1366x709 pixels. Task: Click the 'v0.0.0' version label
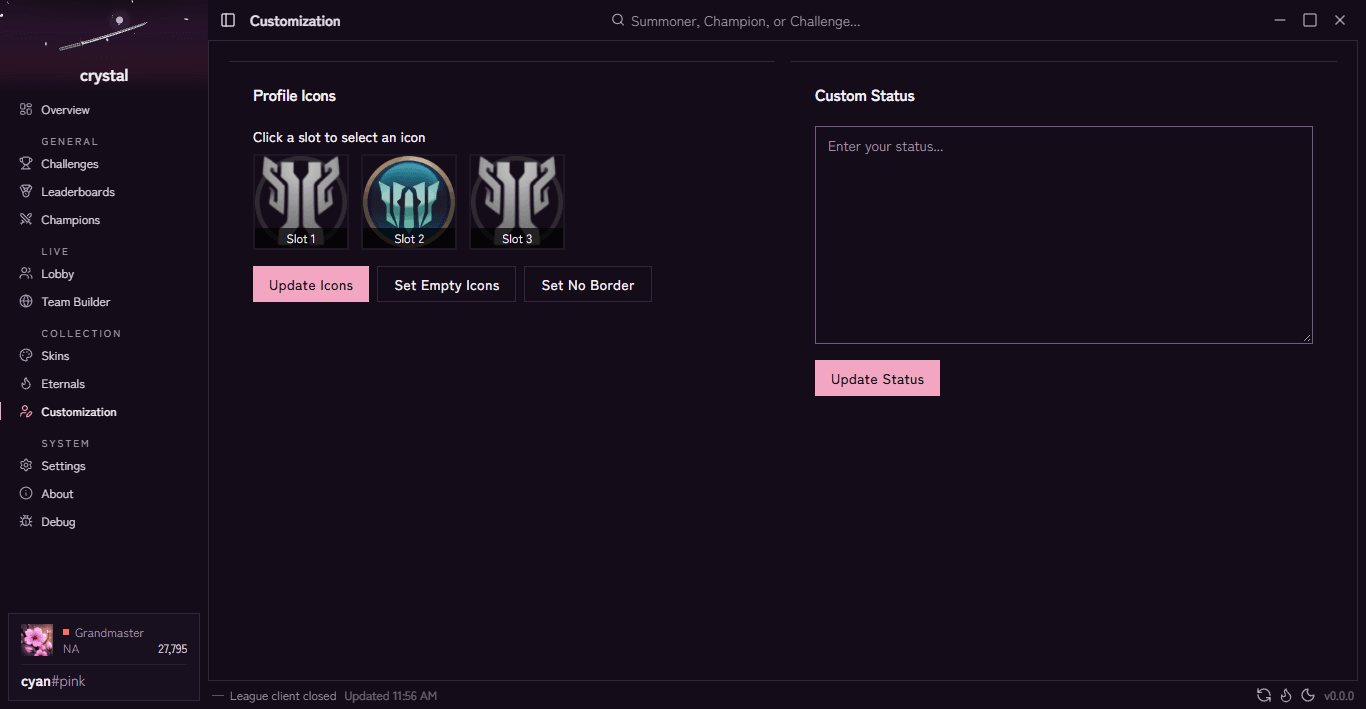click(x=1340, y=696)
